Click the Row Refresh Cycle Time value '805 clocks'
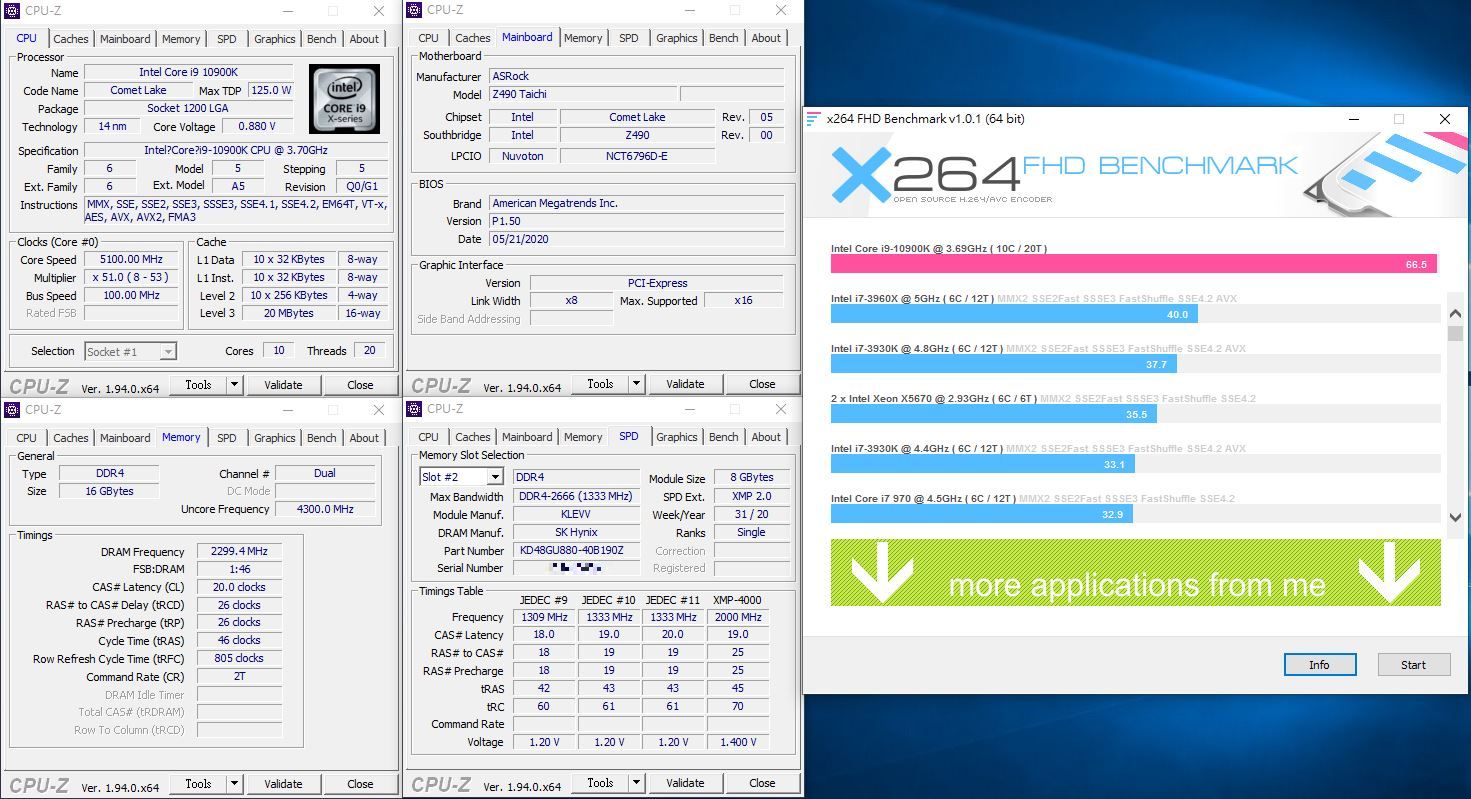 pos(240,659)
